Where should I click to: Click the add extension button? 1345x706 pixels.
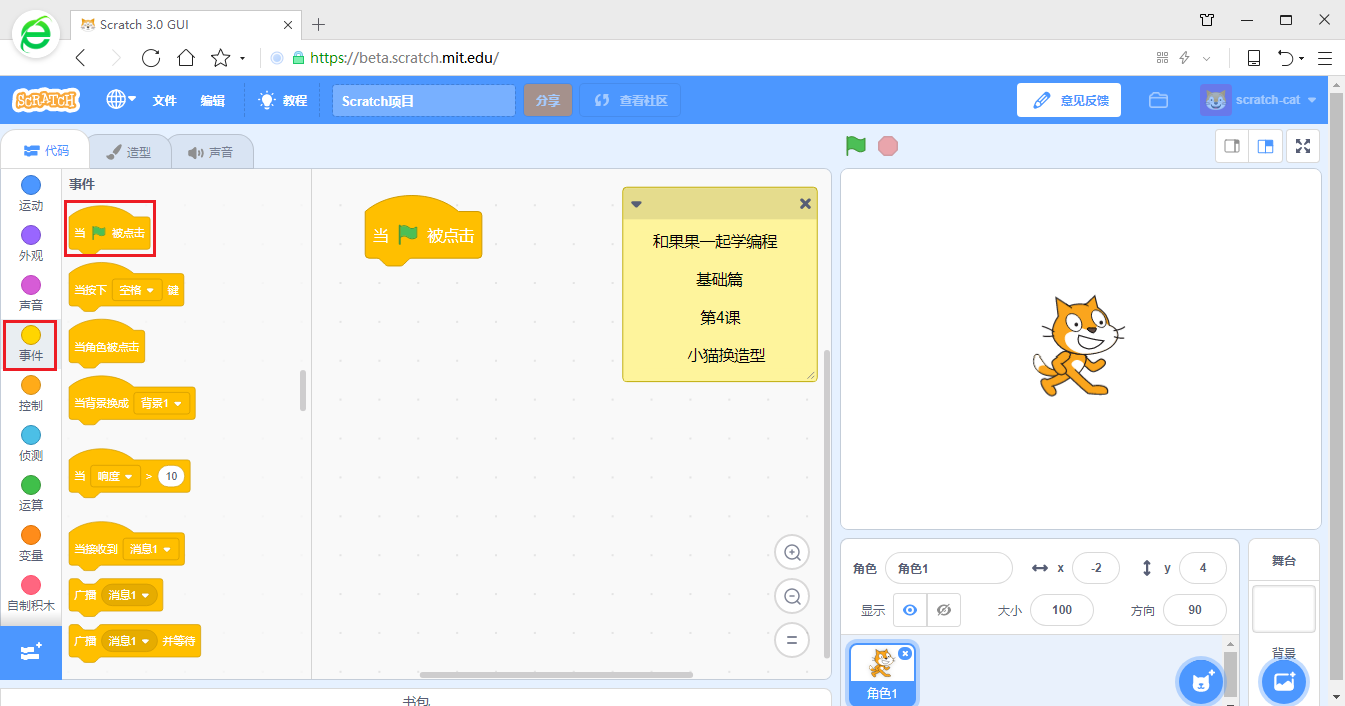point(31,652)
